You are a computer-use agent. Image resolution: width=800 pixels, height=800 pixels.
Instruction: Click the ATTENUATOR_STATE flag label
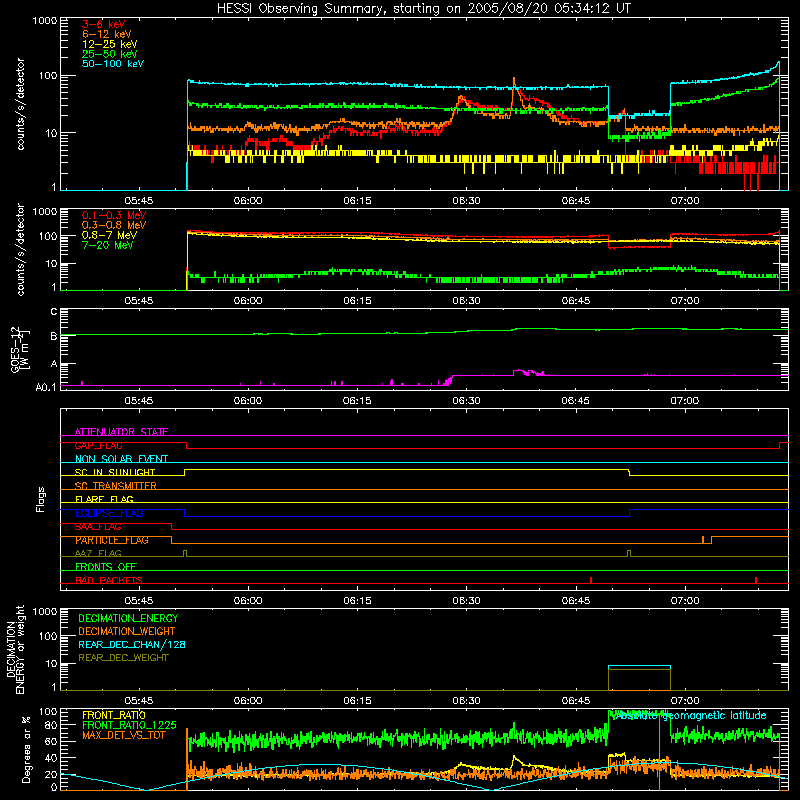tap(121, 432)
